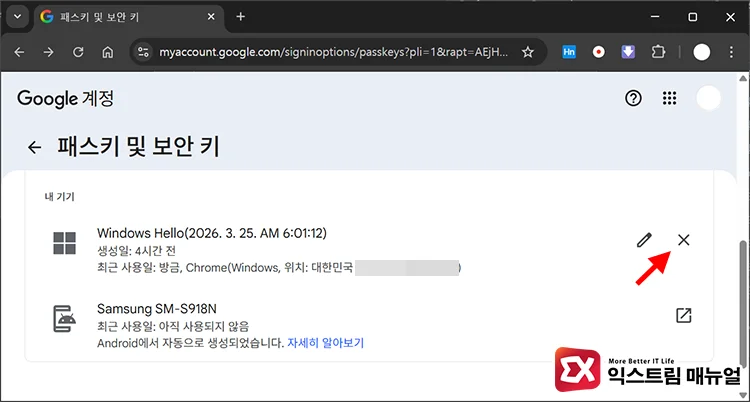Open Google account help icon
The image size is (750, 402).
[x=633, y=99]
